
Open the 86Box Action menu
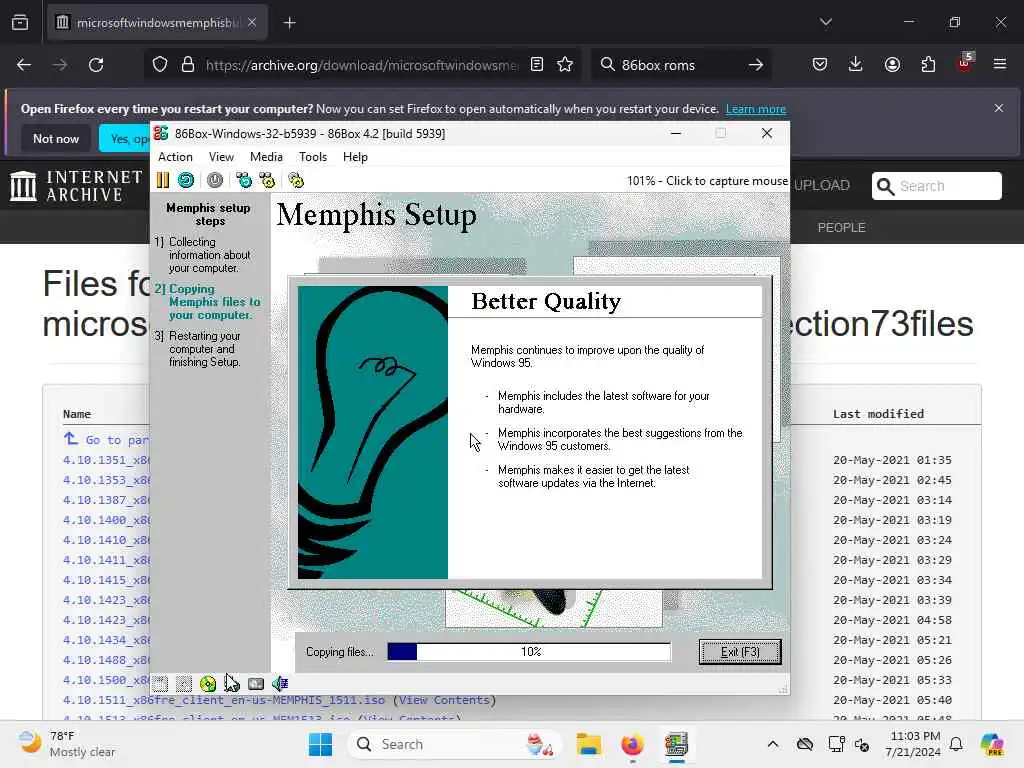coord(175,157)
